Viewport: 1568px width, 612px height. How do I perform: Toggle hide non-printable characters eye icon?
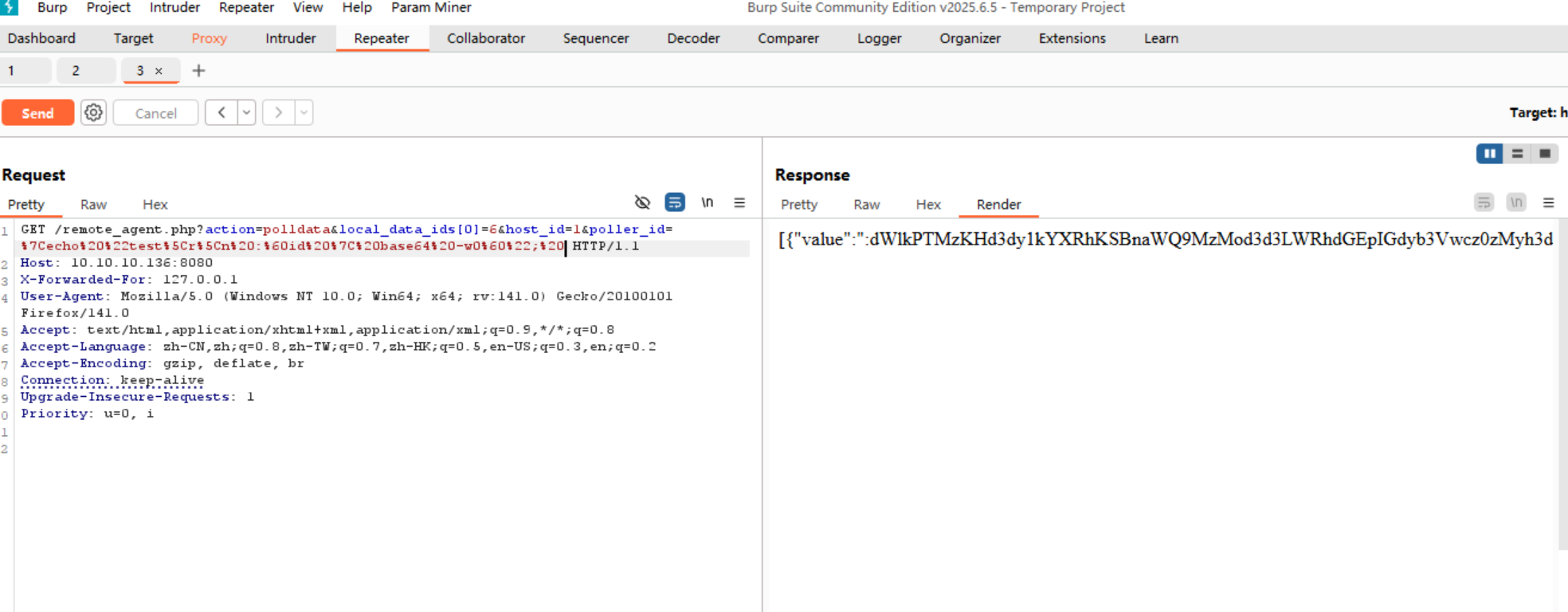click(642, 202)
